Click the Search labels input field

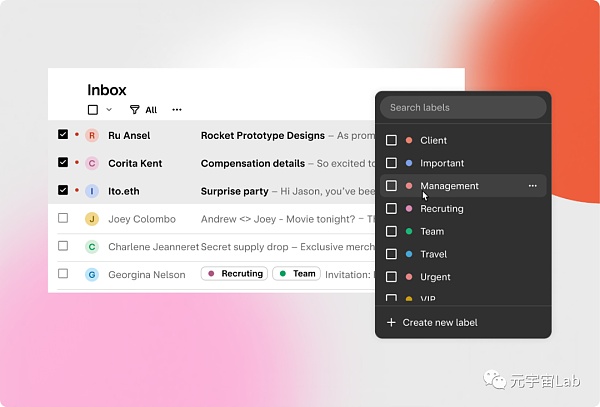463,107
